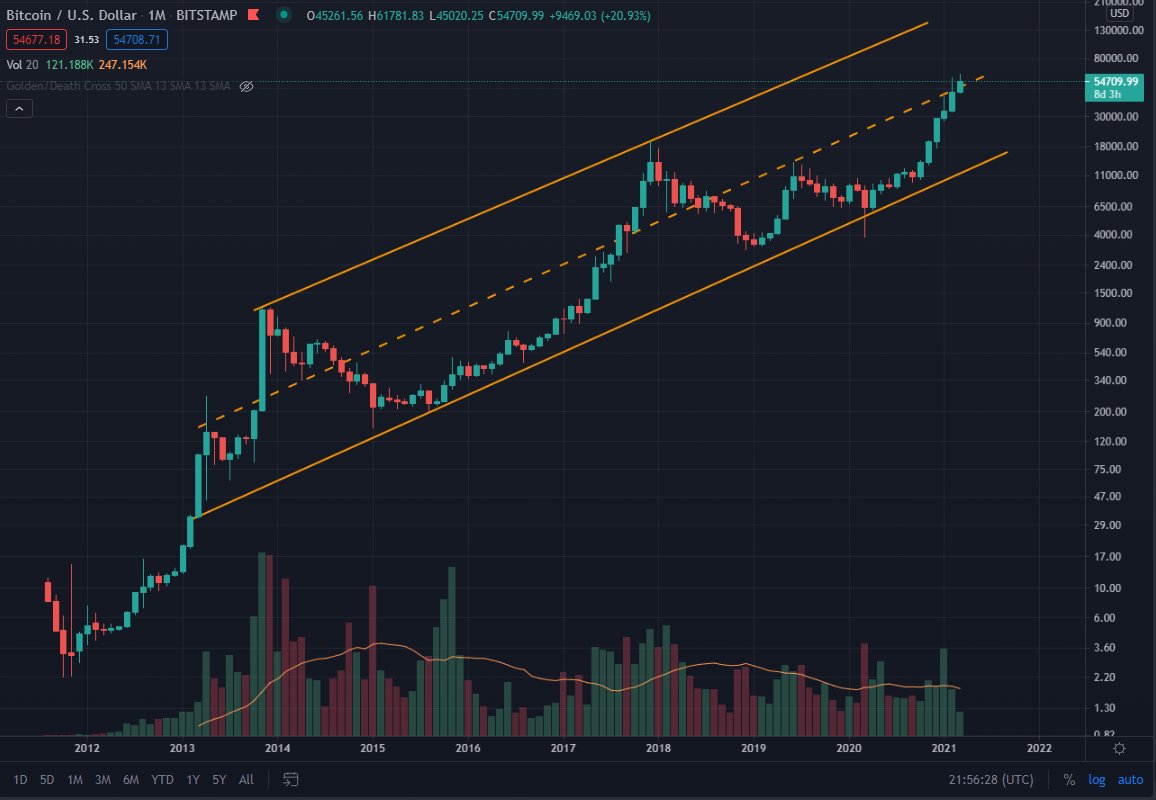Select the 1Y time range
Screen dimensions: 1156x800
[x=193, y=779]
